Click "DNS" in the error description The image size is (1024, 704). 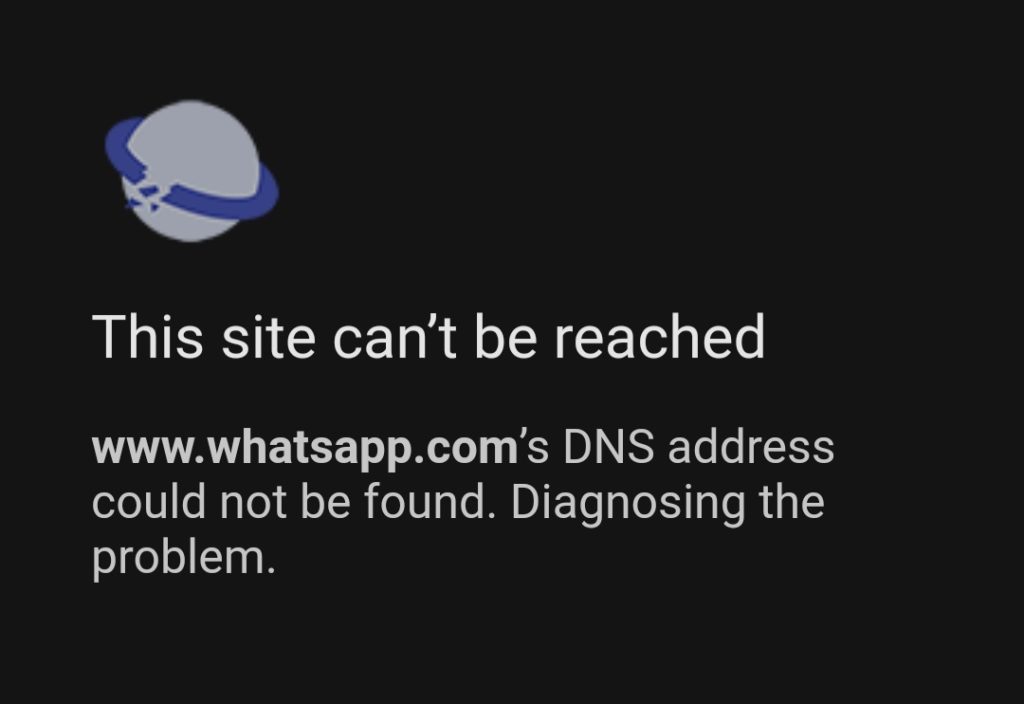pyautogui.click(x=609, y=447)
